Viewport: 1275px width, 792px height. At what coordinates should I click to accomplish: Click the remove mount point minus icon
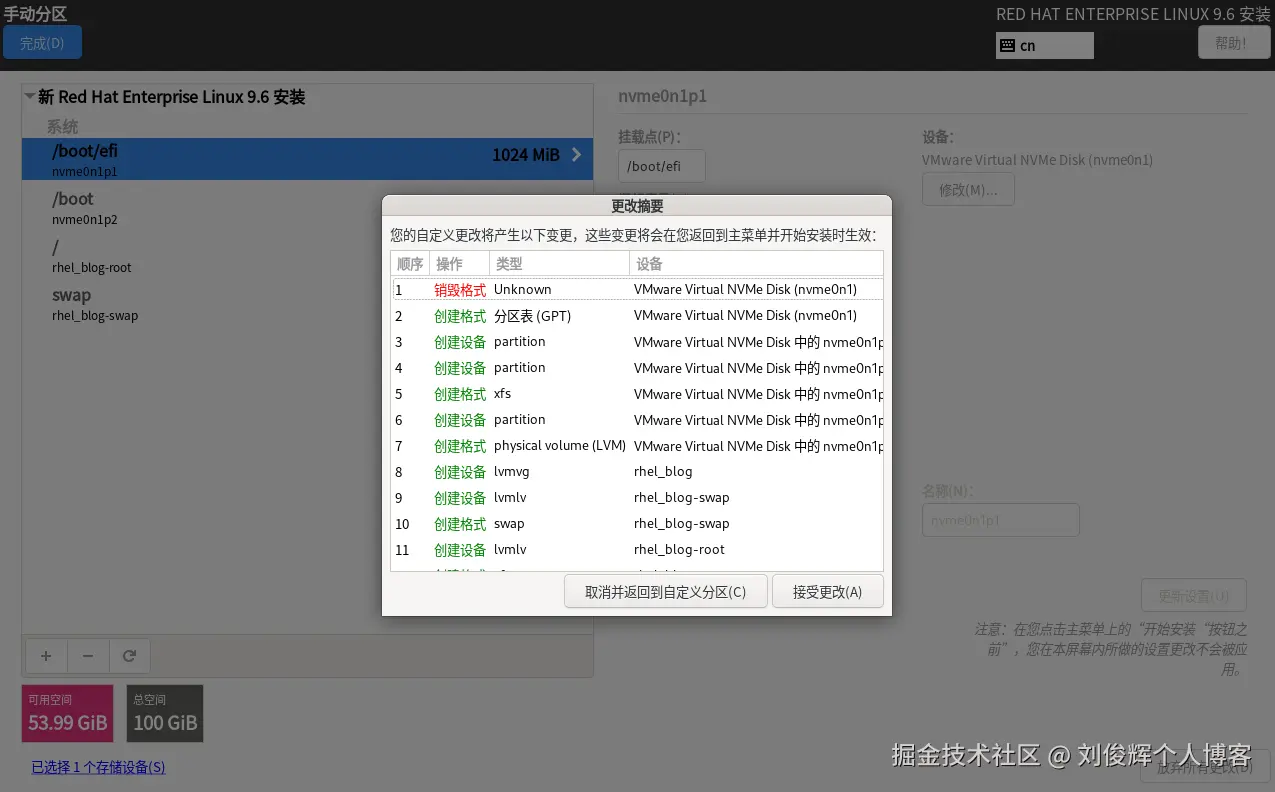coord(88,656)
